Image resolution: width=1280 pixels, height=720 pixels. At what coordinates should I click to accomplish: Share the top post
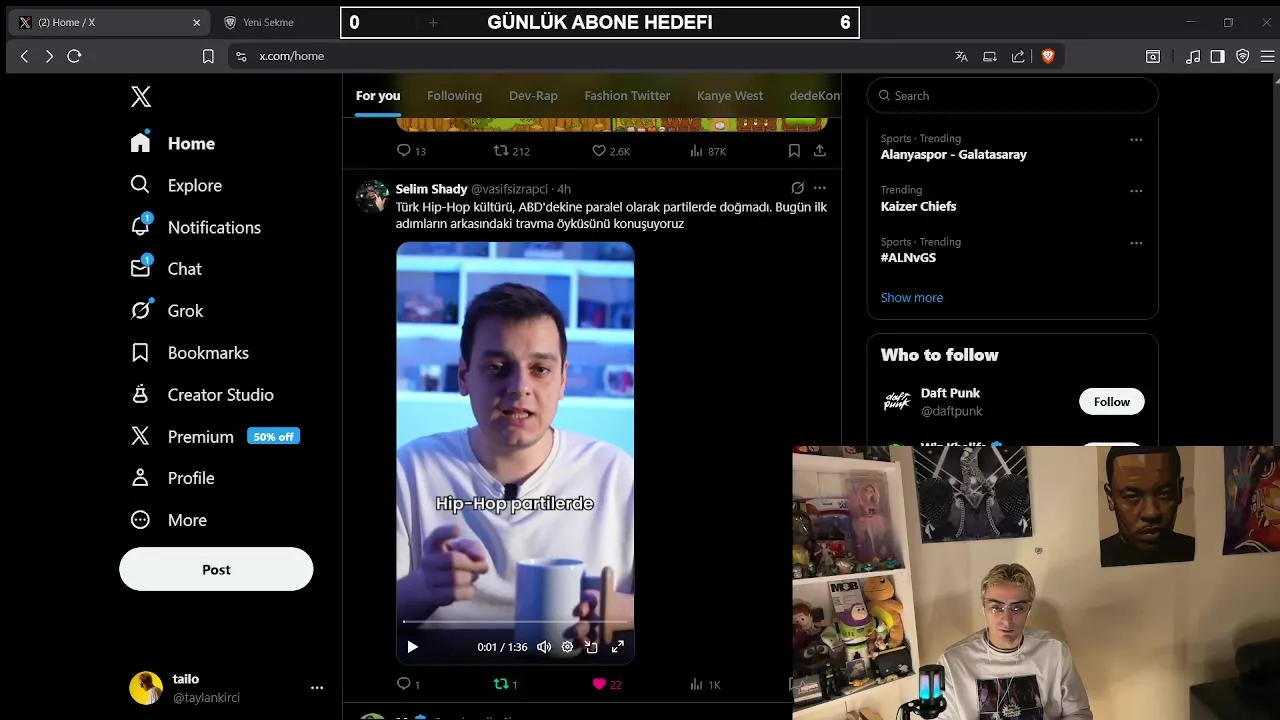click(820, 151)
